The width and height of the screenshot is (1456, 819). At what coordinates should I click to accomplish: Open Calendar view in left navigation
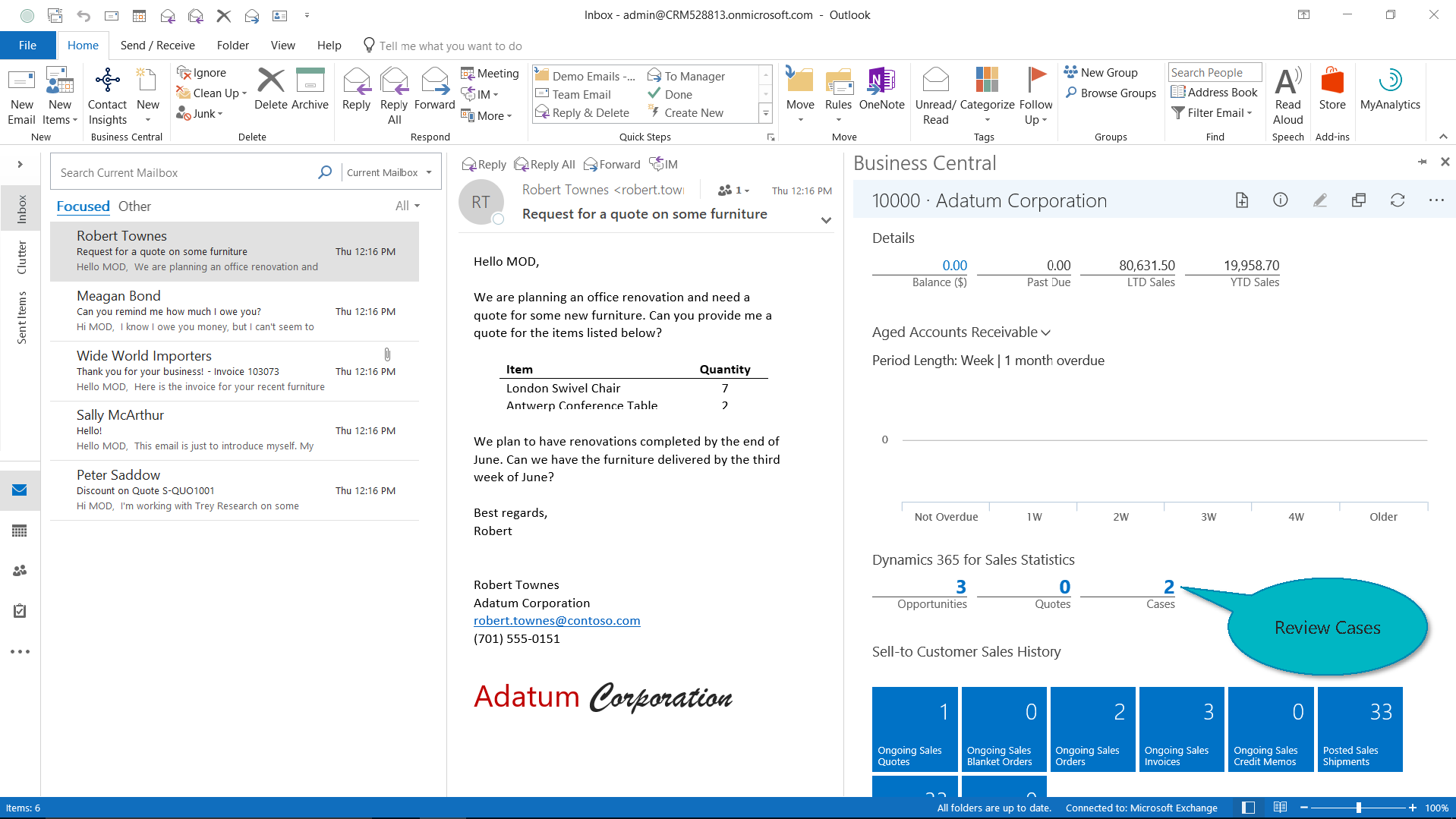[x=20, y=531]
